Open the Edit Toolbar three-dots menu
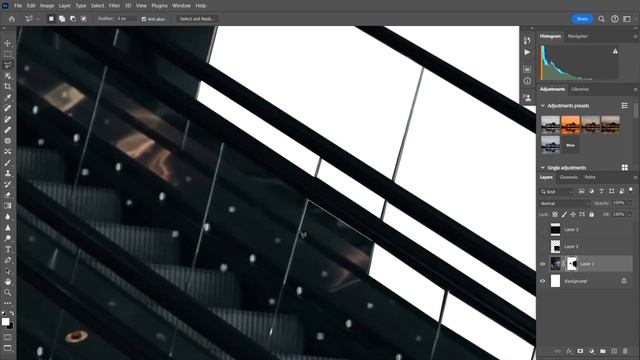The height and width of the screenshot is (360, 640). (7, 303)
